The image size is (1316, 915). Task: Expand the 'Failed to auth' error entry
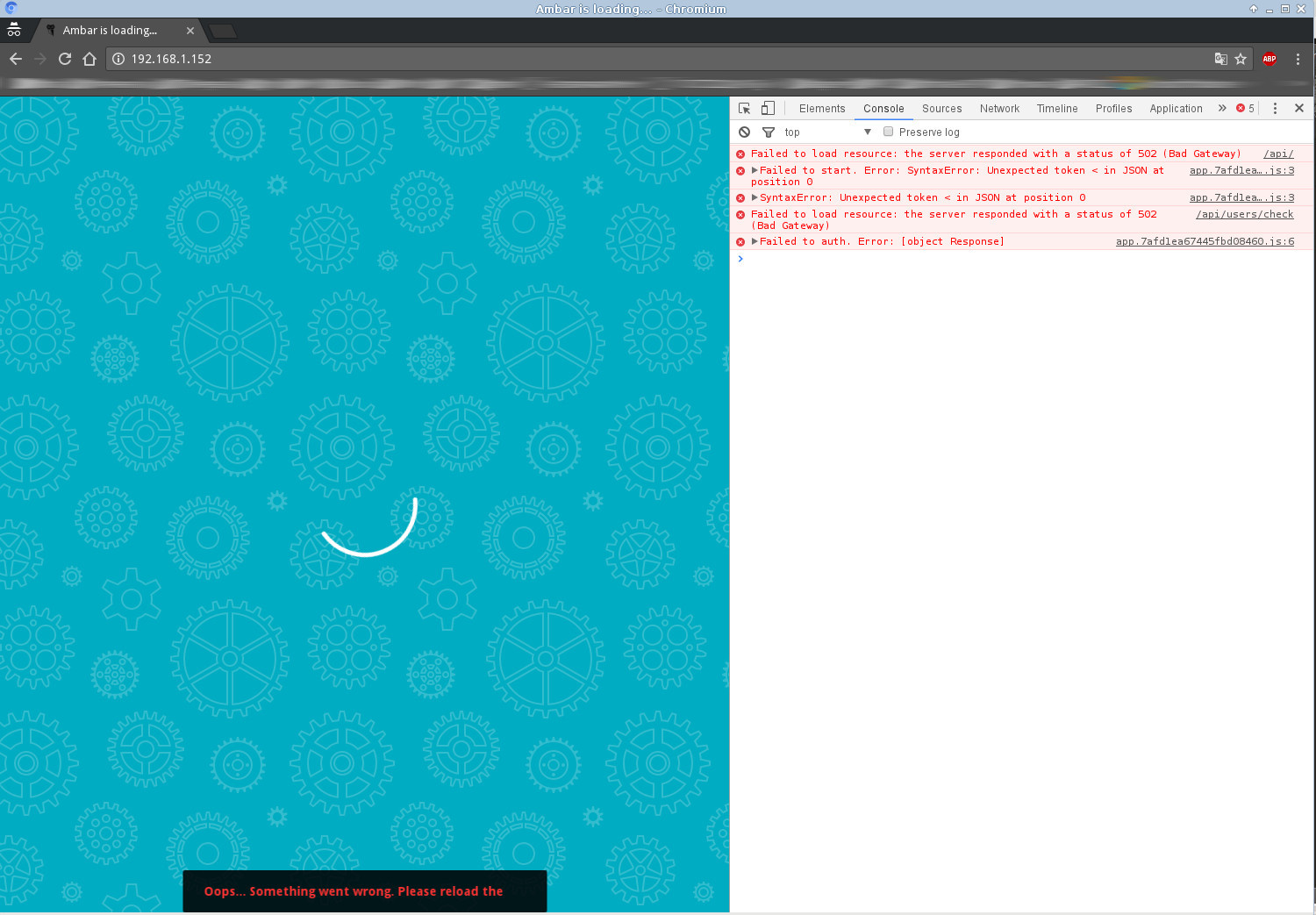755,241
